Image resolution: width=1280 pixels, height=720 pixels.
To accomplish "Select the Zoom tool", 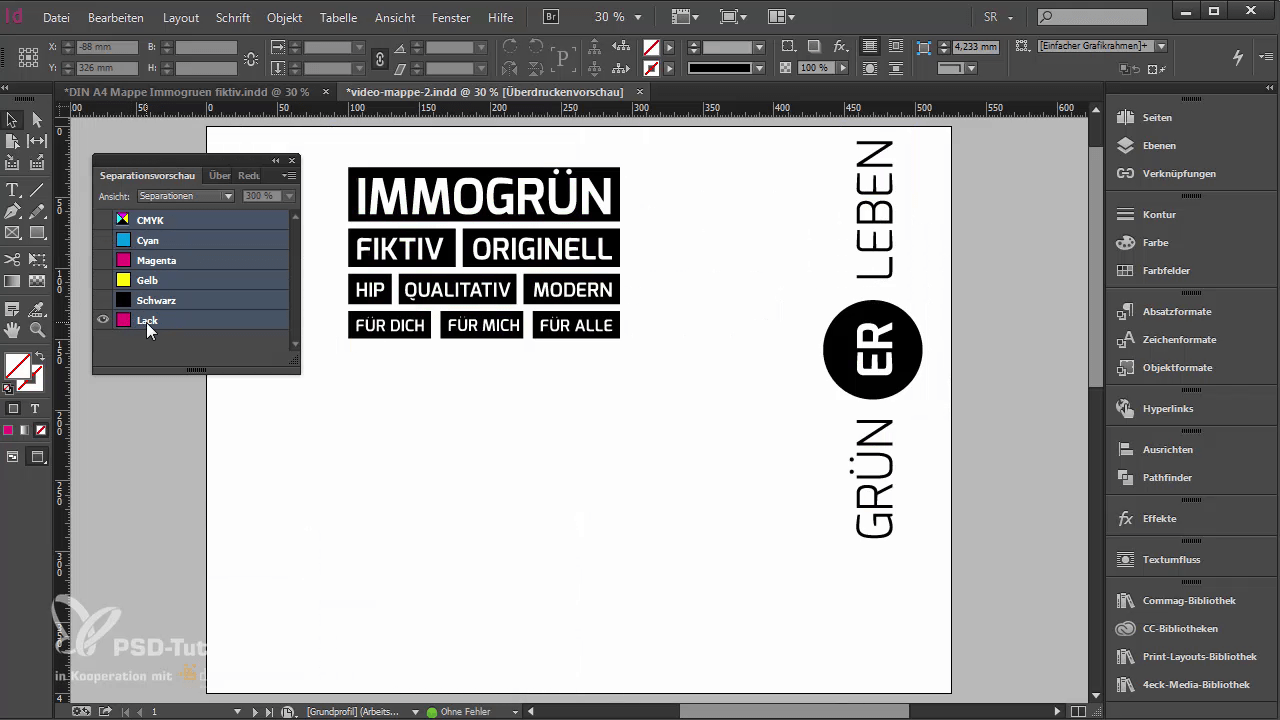I will click(37, 330).
